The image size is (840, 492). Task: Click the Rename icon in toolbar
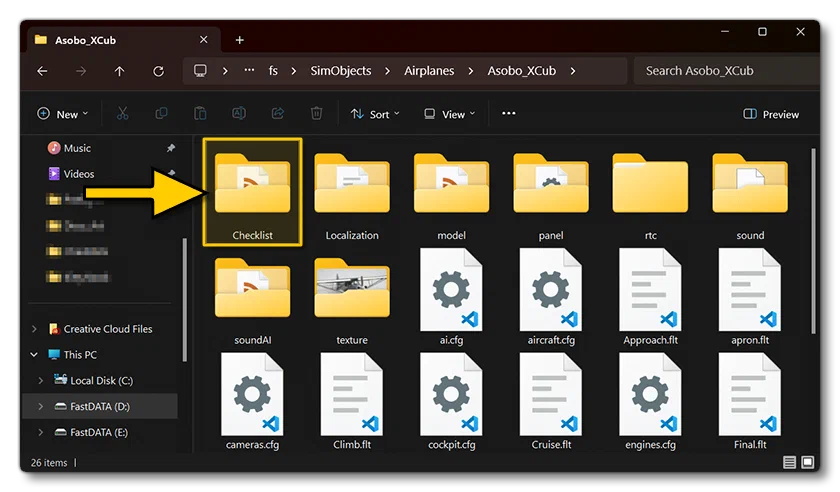coord(239,114)
